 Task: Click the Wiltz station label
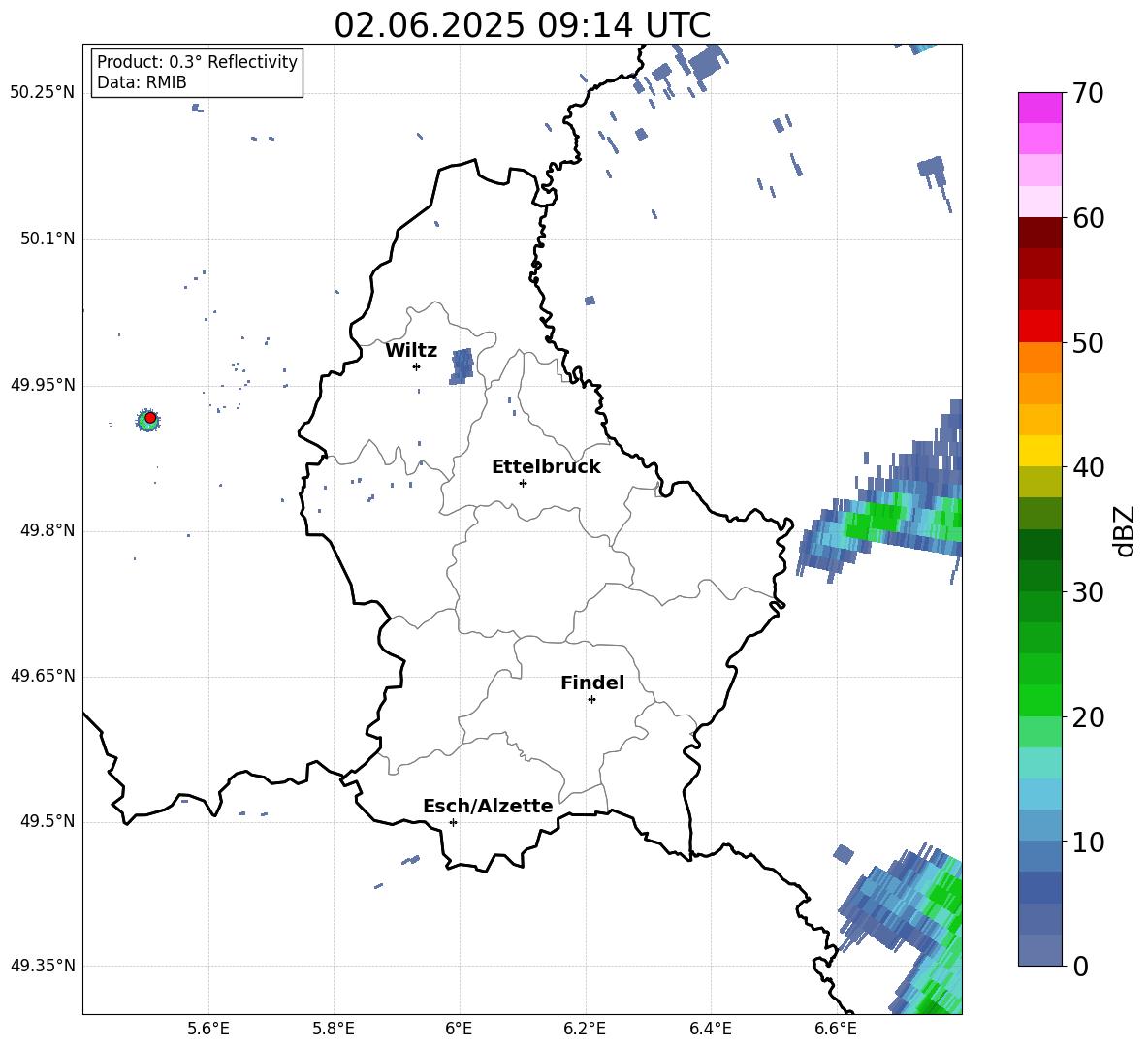(411, 351)
